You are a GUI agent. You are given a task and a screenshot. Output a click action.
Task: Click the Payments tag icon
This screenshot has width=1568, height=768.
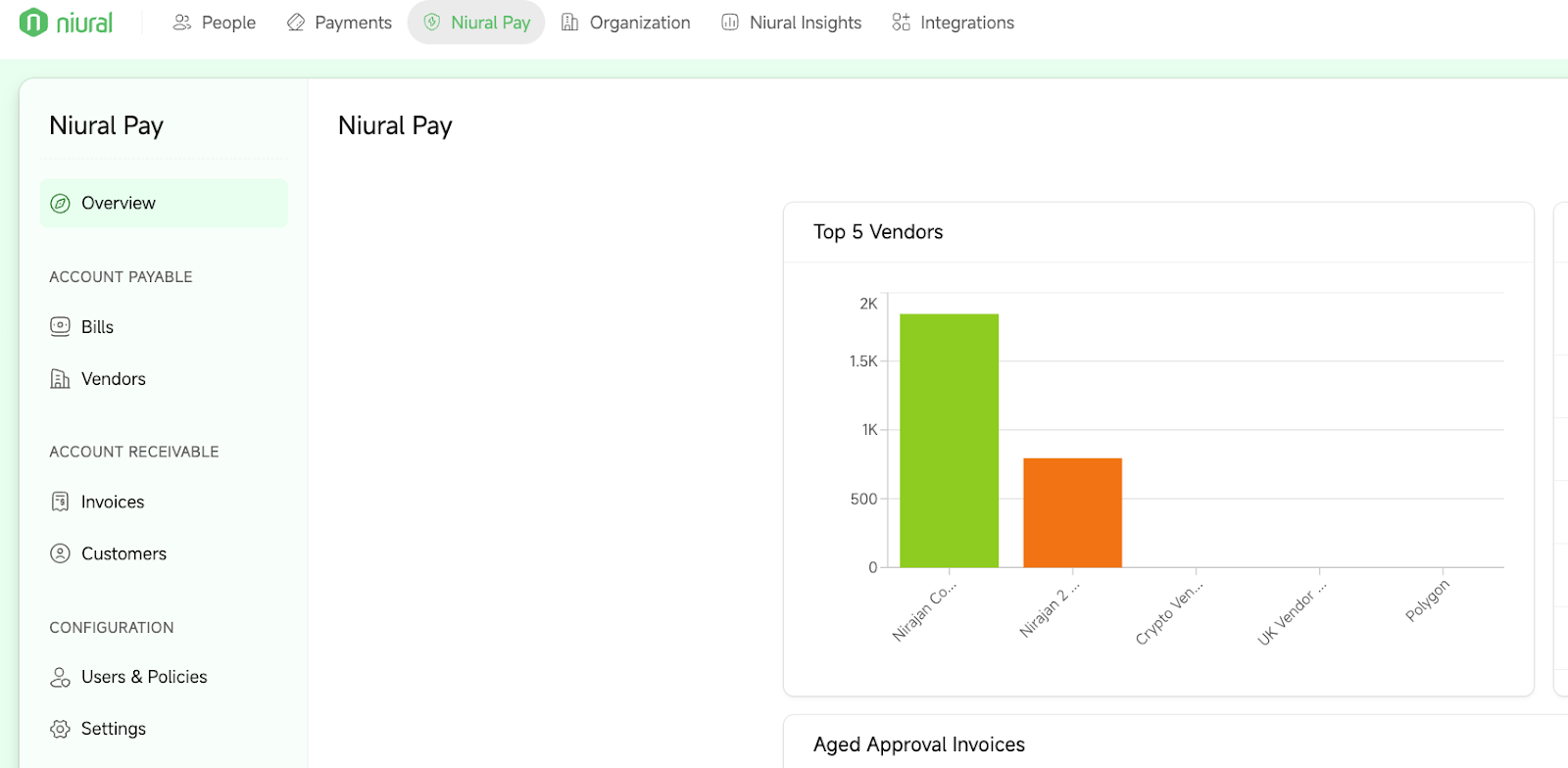(x=296, y=23)
